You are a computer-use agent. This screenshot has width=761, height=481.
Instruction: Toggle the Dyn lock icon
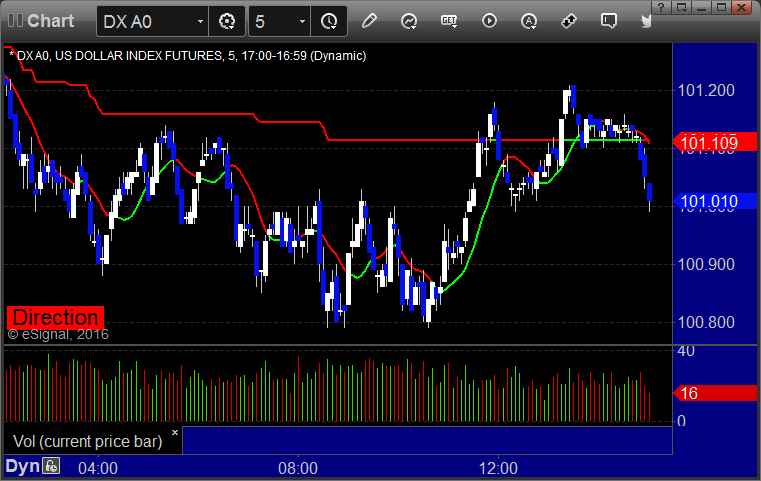click(x=51, y=466)
